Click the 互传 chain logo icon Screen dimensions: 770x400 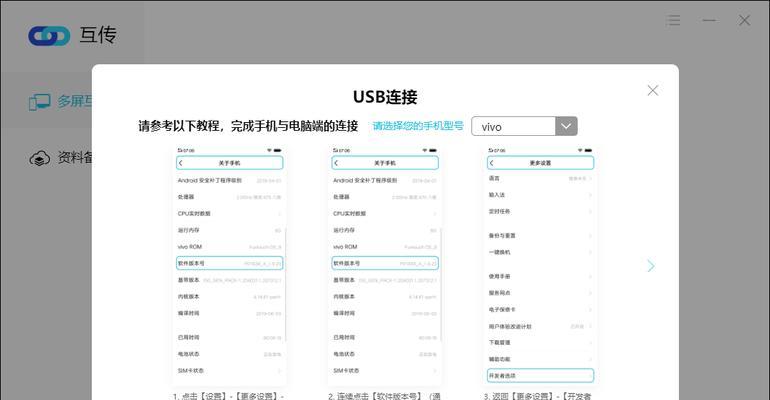(49, 36)
